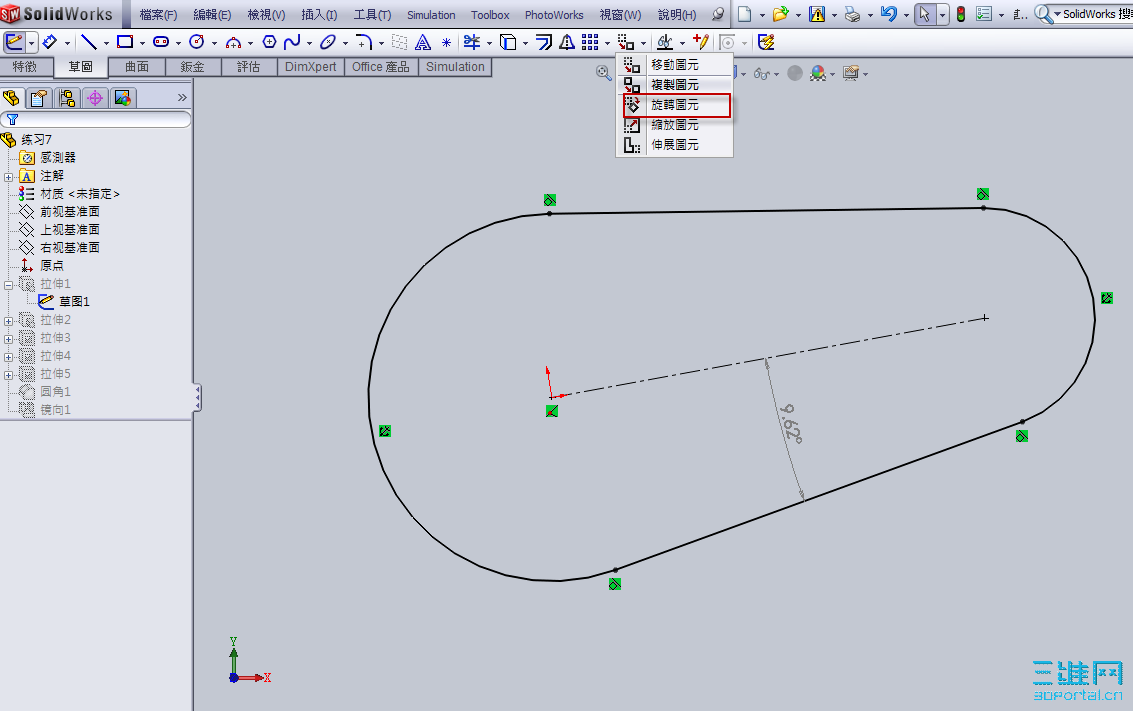Click the Mirror Entities icon
This screenshot has width=1133, height=711.
(x=567, y=43)
